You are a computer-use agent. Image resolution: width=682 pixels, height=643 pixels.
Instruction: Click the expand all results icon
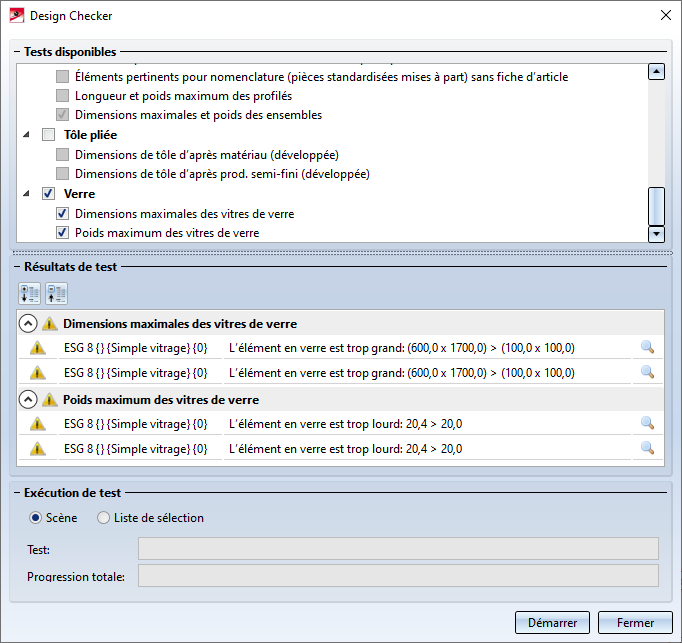tap(30, 293)
